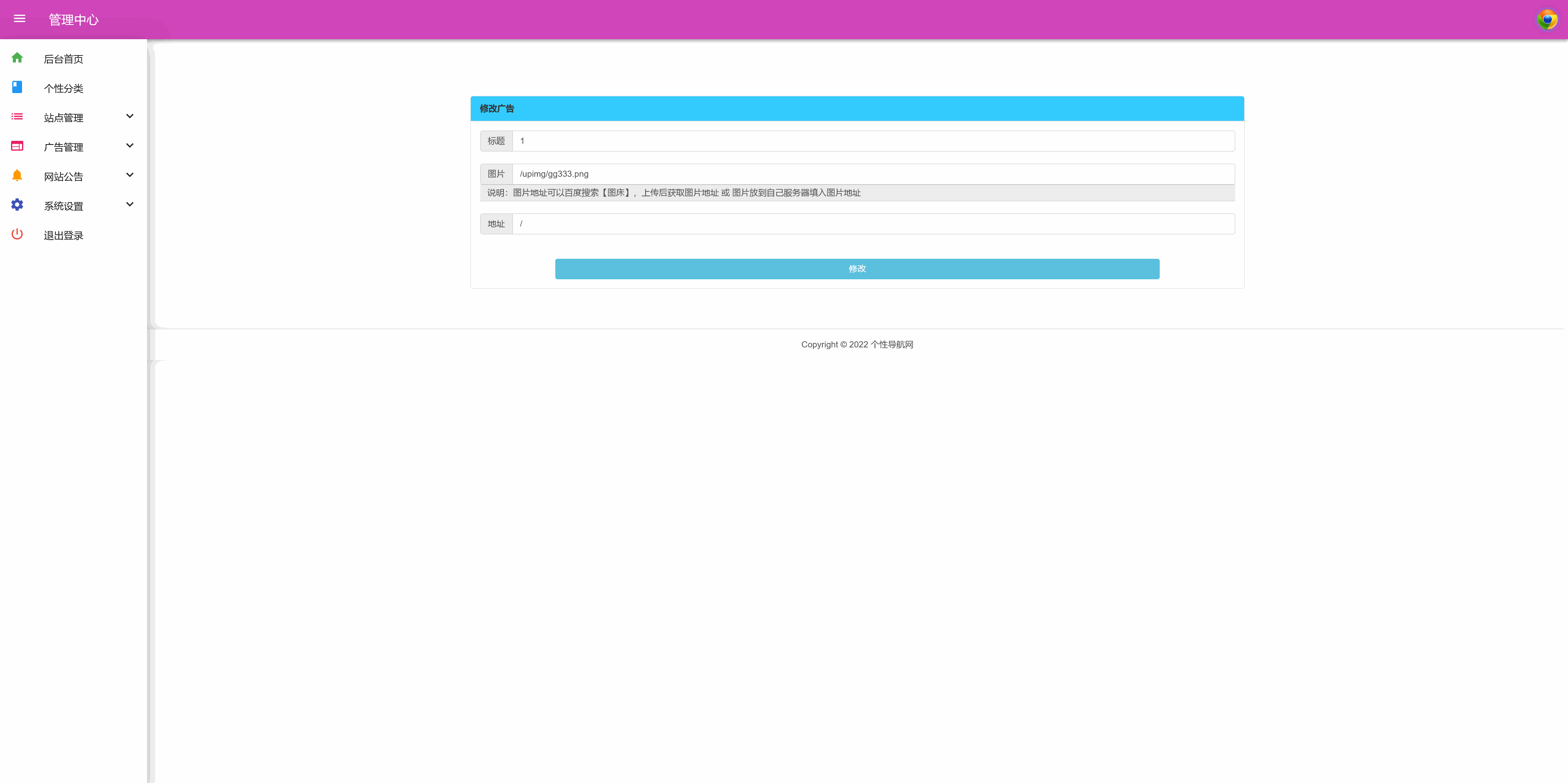Click the blue gear settings icon
Viewport: 1568px width, 783px height.
[17, 205]
